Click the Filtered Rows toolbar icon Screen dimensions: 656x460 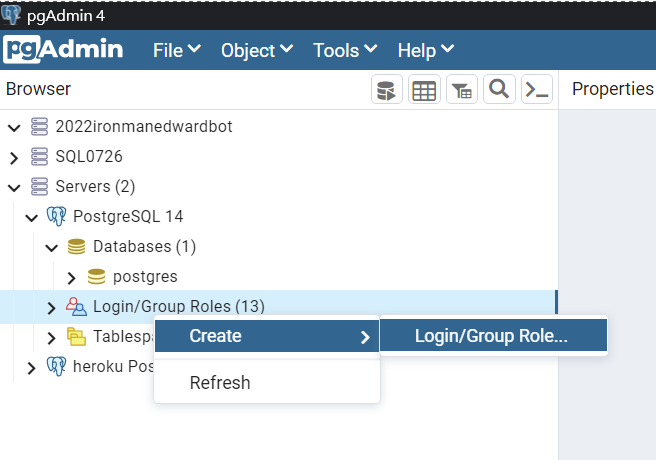462,89
